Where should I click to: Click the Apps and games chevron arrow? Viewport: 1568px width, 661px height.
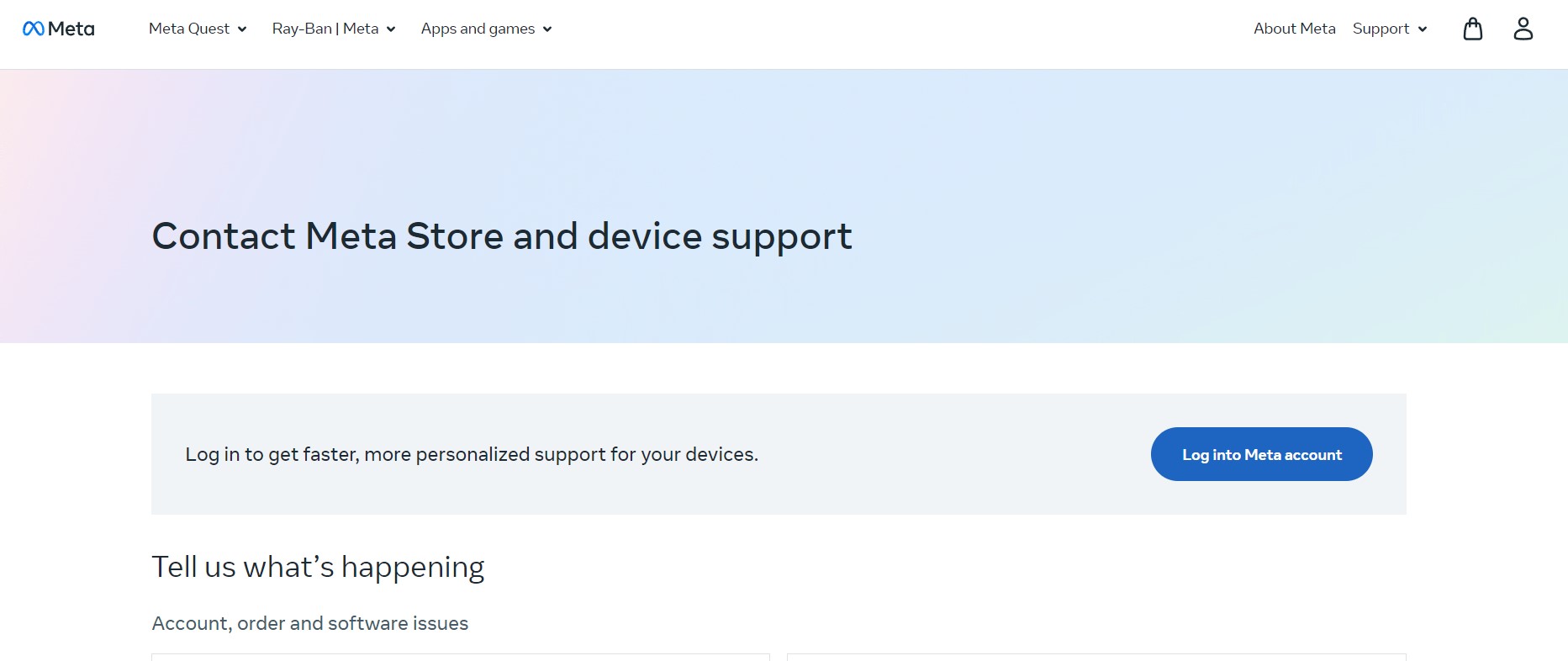click(548, 29)
